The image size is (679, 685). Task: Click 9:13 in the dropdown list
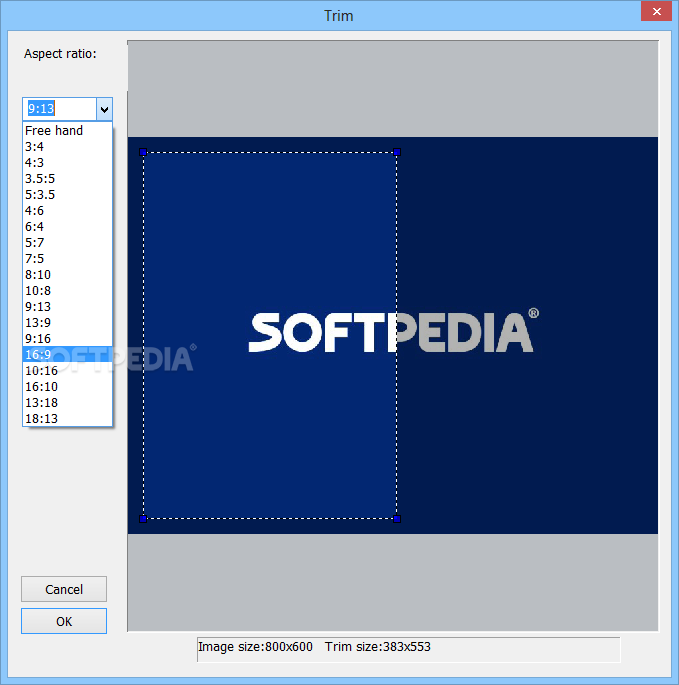[x=67, y=307]
